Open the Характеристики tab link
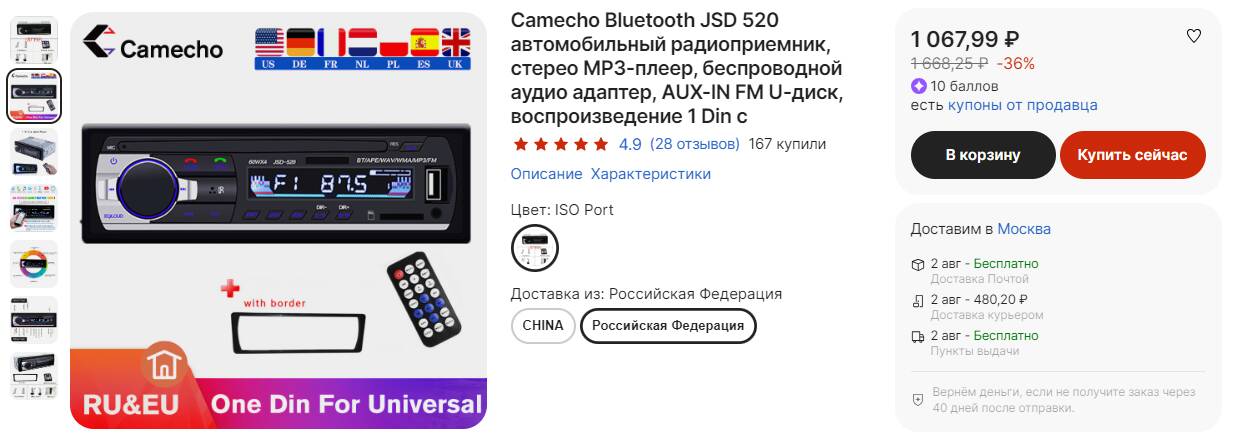Viewport: 1235px width, 436px height. 651,174
